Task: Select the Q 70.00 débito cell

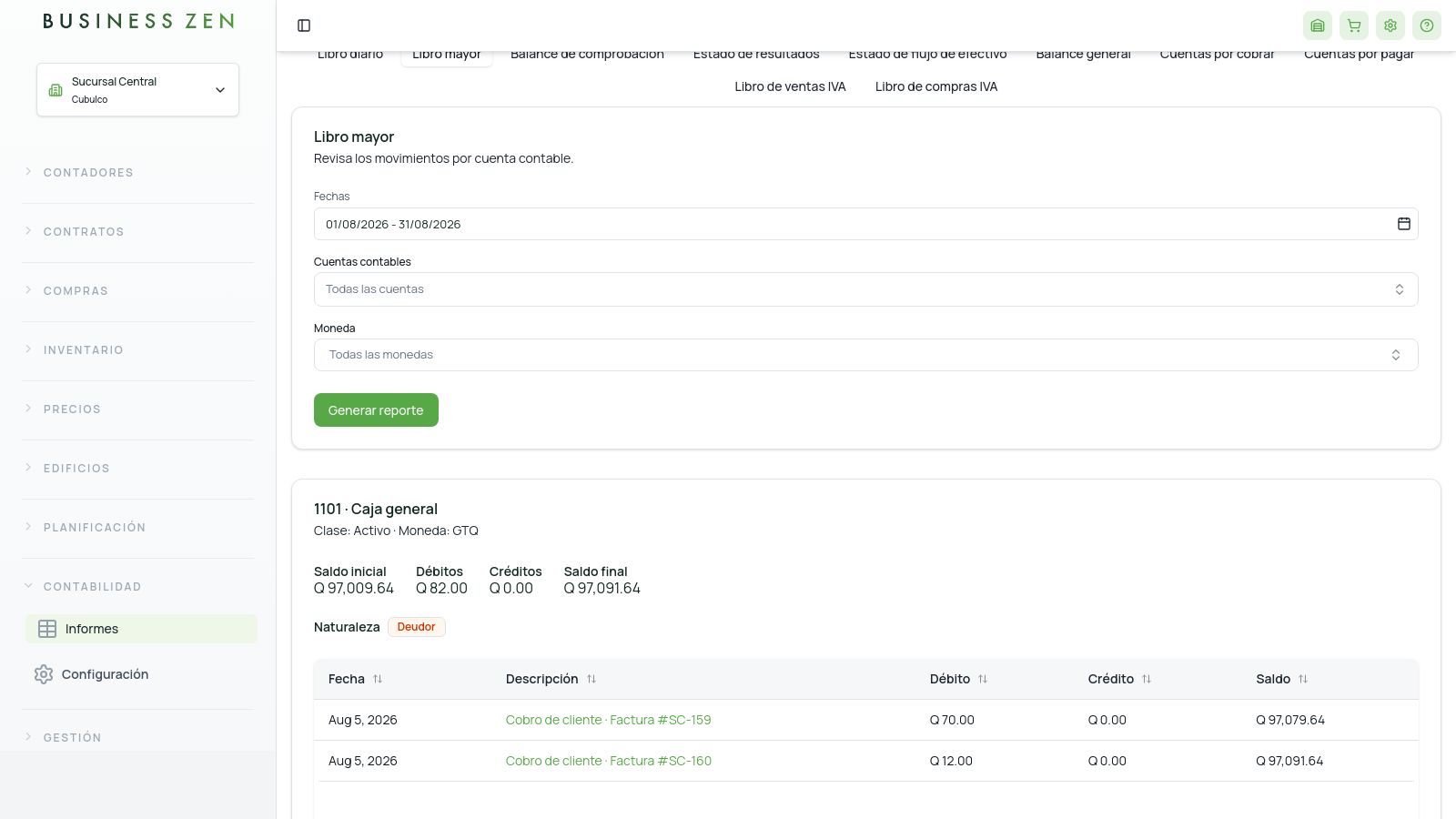Action: tap(952, 720)
